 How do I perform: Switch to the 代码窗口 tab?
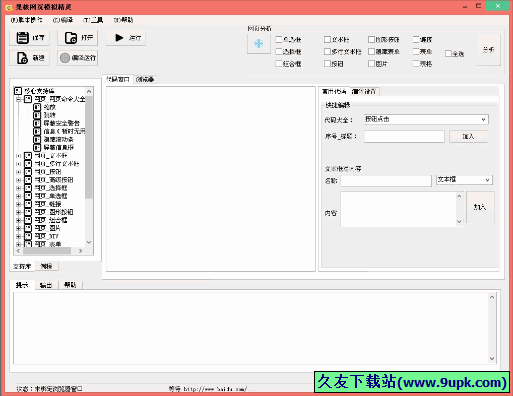pyautogui.click(x=118, y=79)
